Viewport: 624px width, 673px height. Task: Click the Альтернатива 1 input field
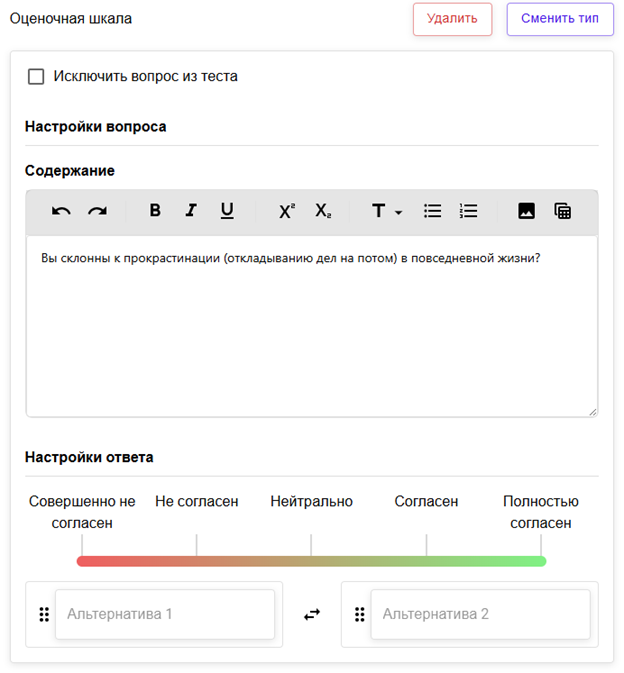coord(165,614)
